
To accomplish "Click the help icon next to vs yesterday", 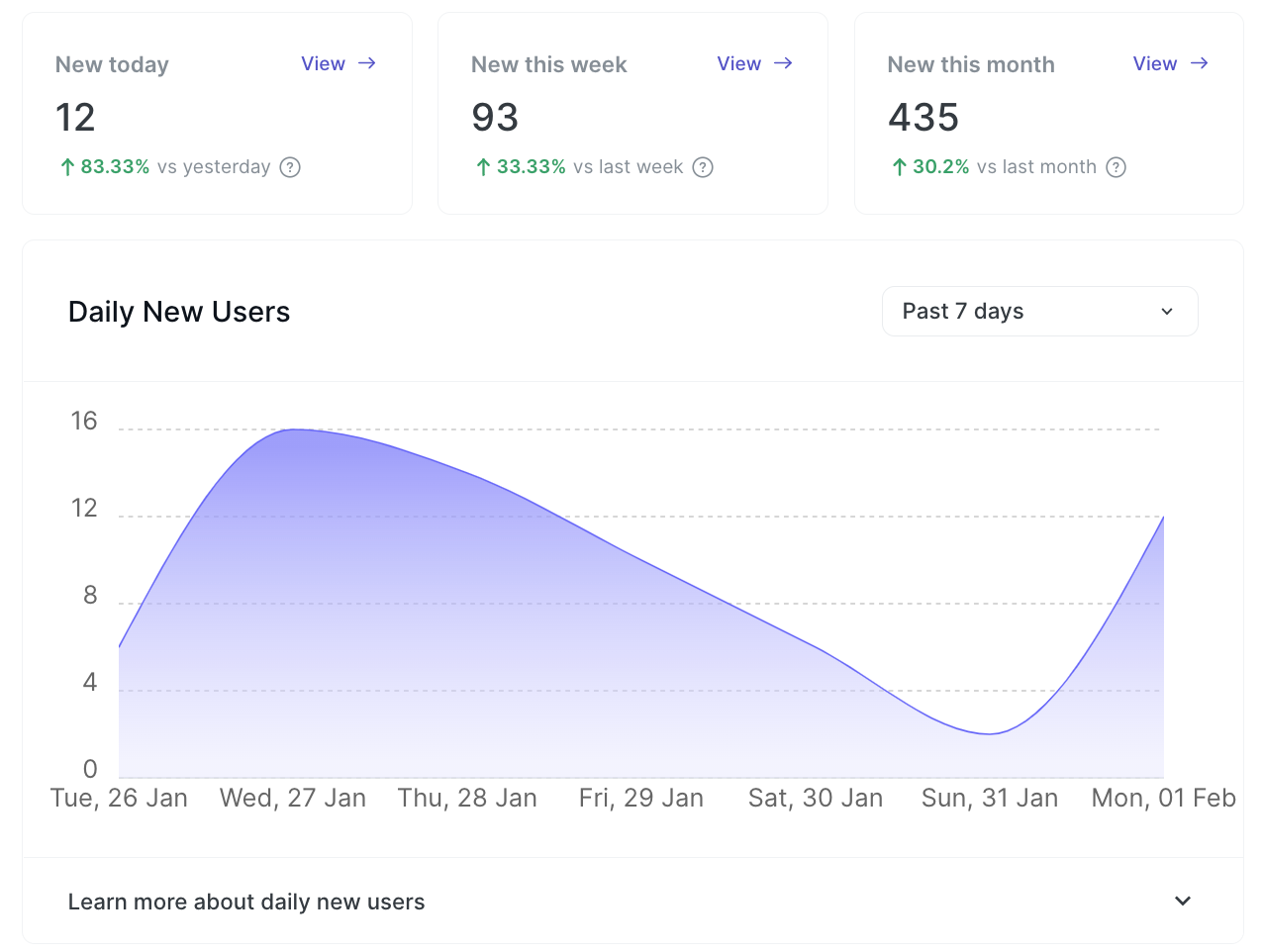I will pyautogui.click(x=289, y=167).
